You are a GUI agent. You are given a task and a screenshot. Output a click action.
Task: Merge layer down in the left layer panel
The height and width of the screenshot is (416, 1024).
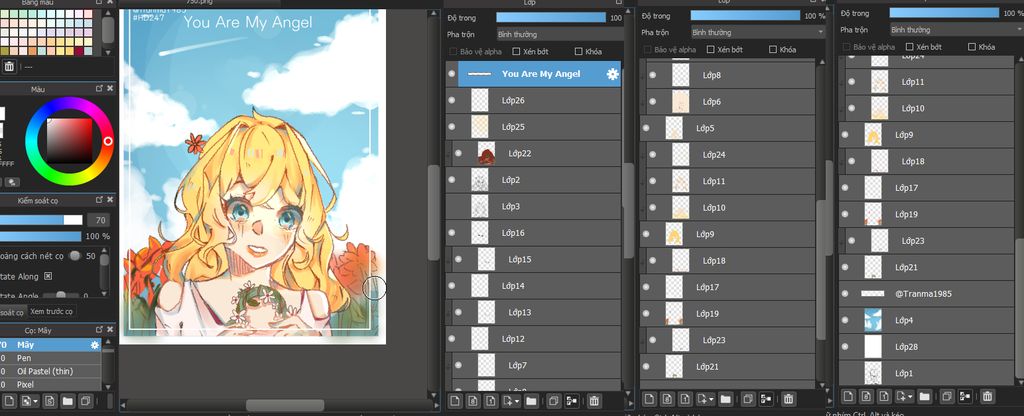[x=571, y=400]
